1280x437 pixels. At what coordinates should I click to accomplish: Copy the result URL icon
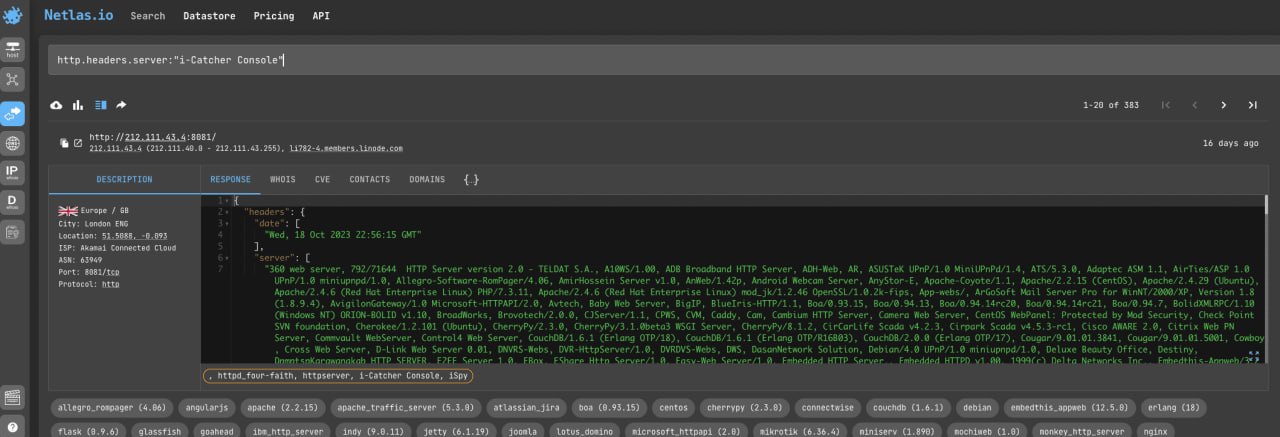[x=64, y=143]
